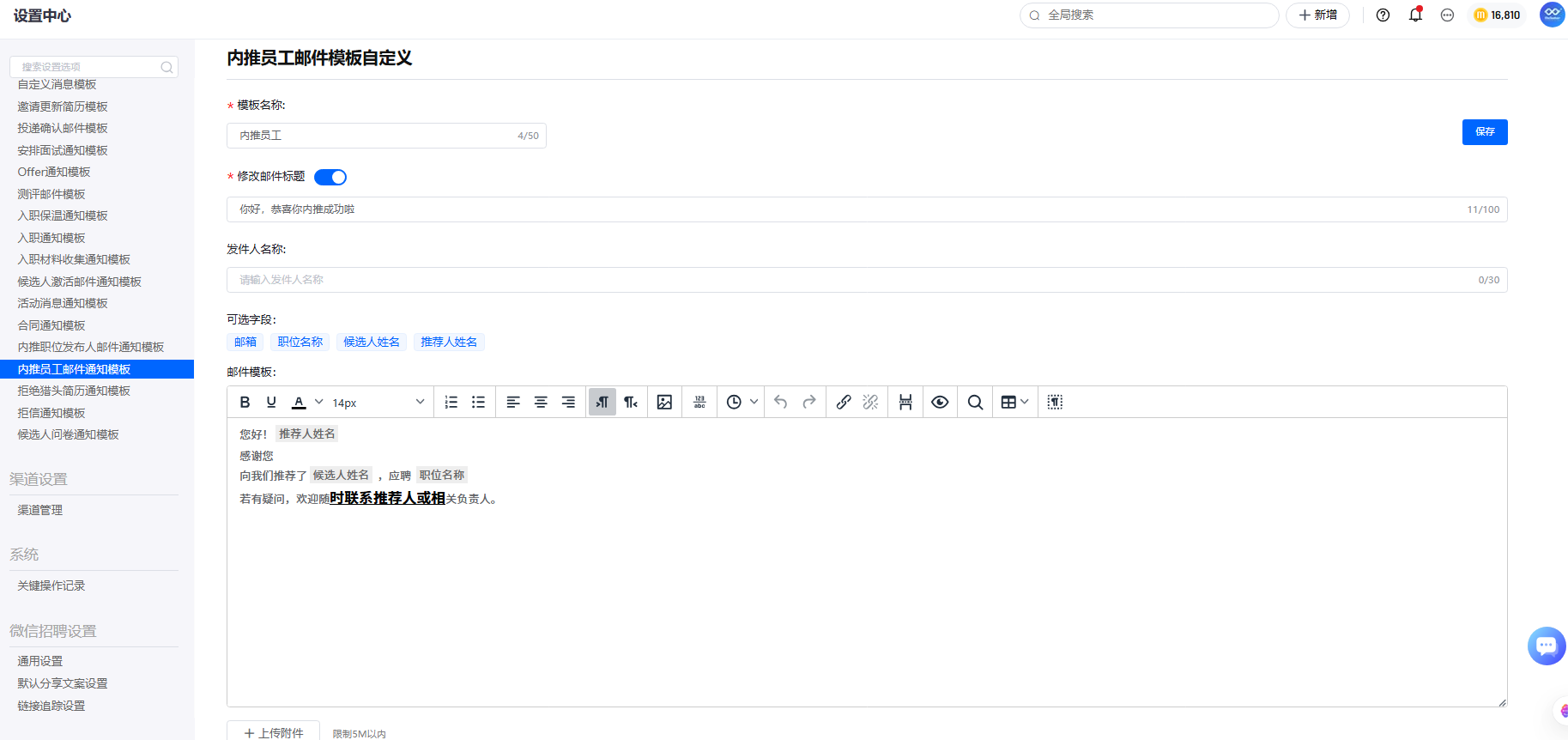Open 入职保温通知模板 in sidebar
1568x740 pixels.
pos(63,215)
